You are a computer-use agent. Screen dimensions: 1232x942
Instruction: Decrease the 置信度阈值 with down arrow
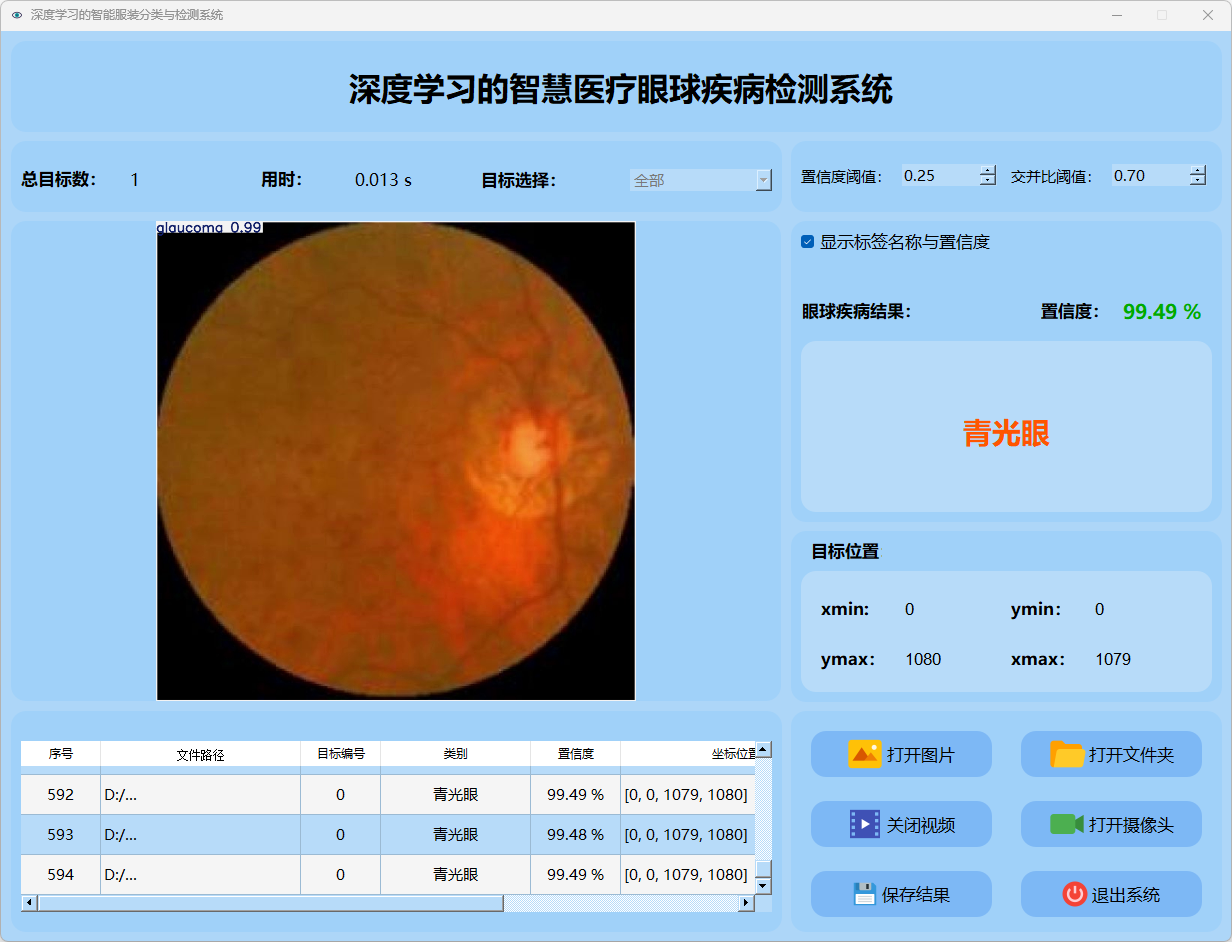pos(988,181)
